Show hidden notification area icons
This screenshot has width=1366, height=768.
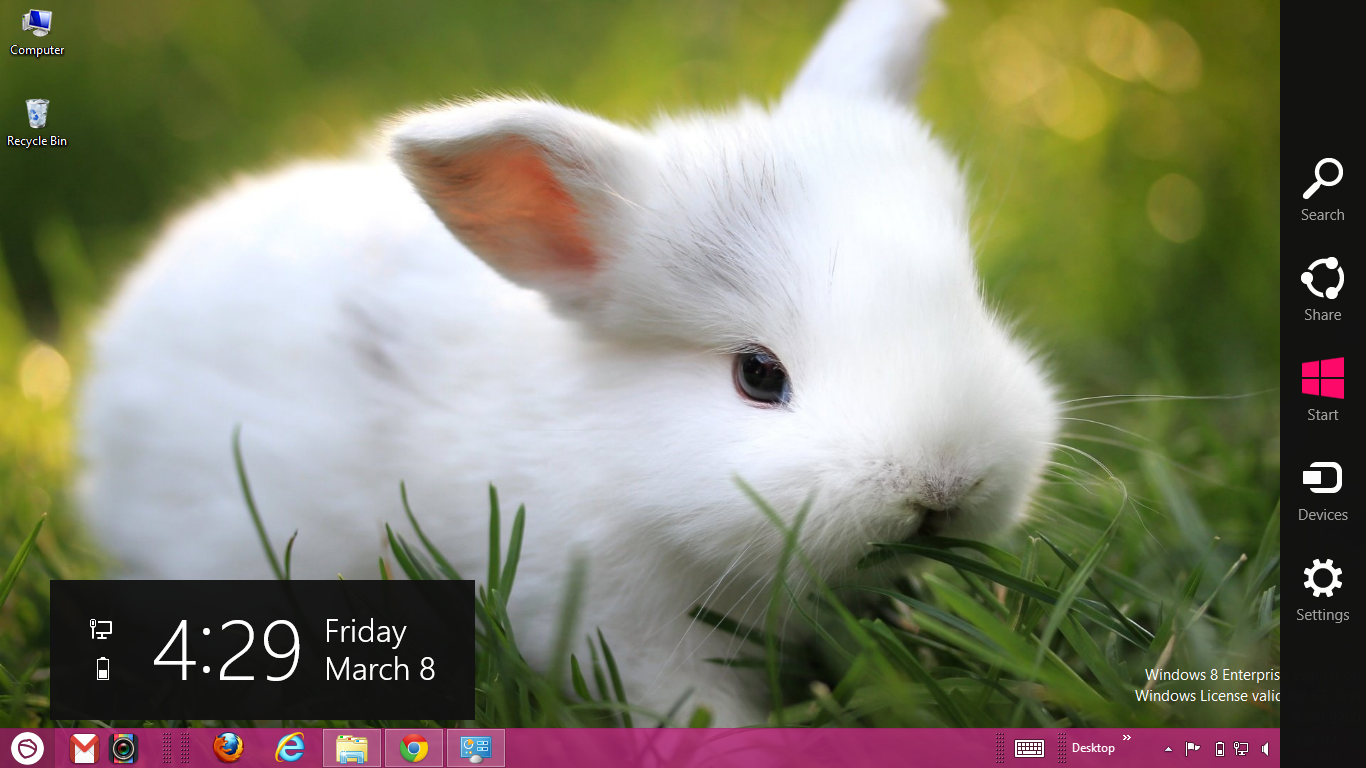[x=1168, y=748]
